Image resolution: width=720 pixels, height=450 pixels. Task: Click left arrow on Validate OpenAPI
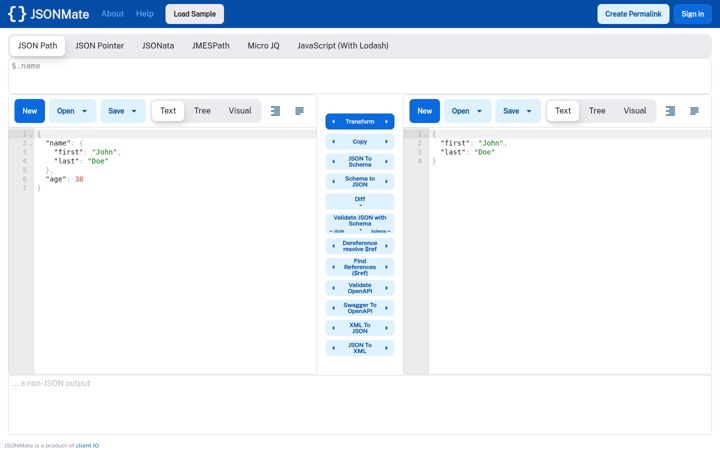click(333, 288)
